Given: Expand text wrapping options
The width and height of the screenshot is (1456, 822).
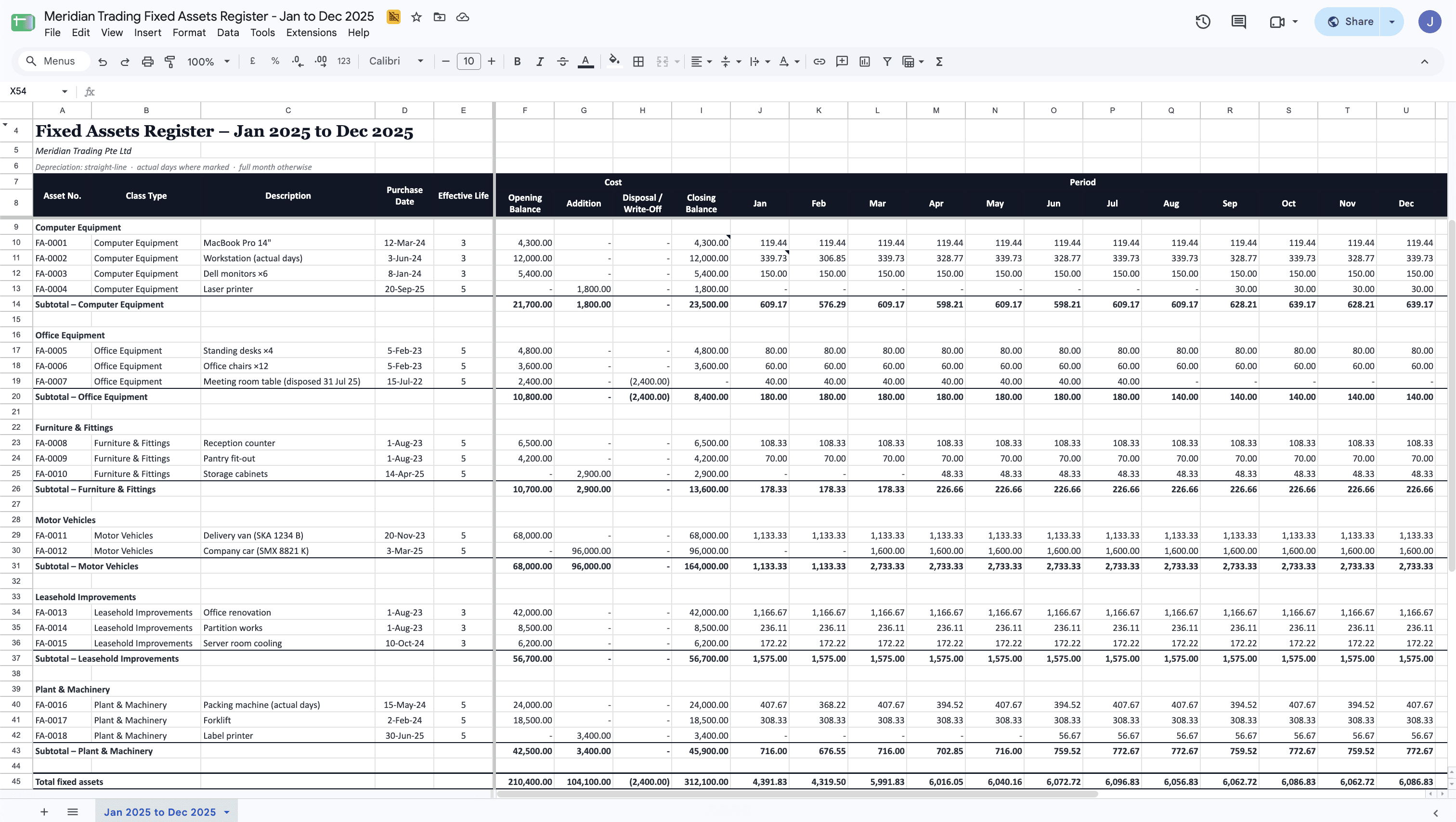Looking at the screenshot, I should 767,62.
